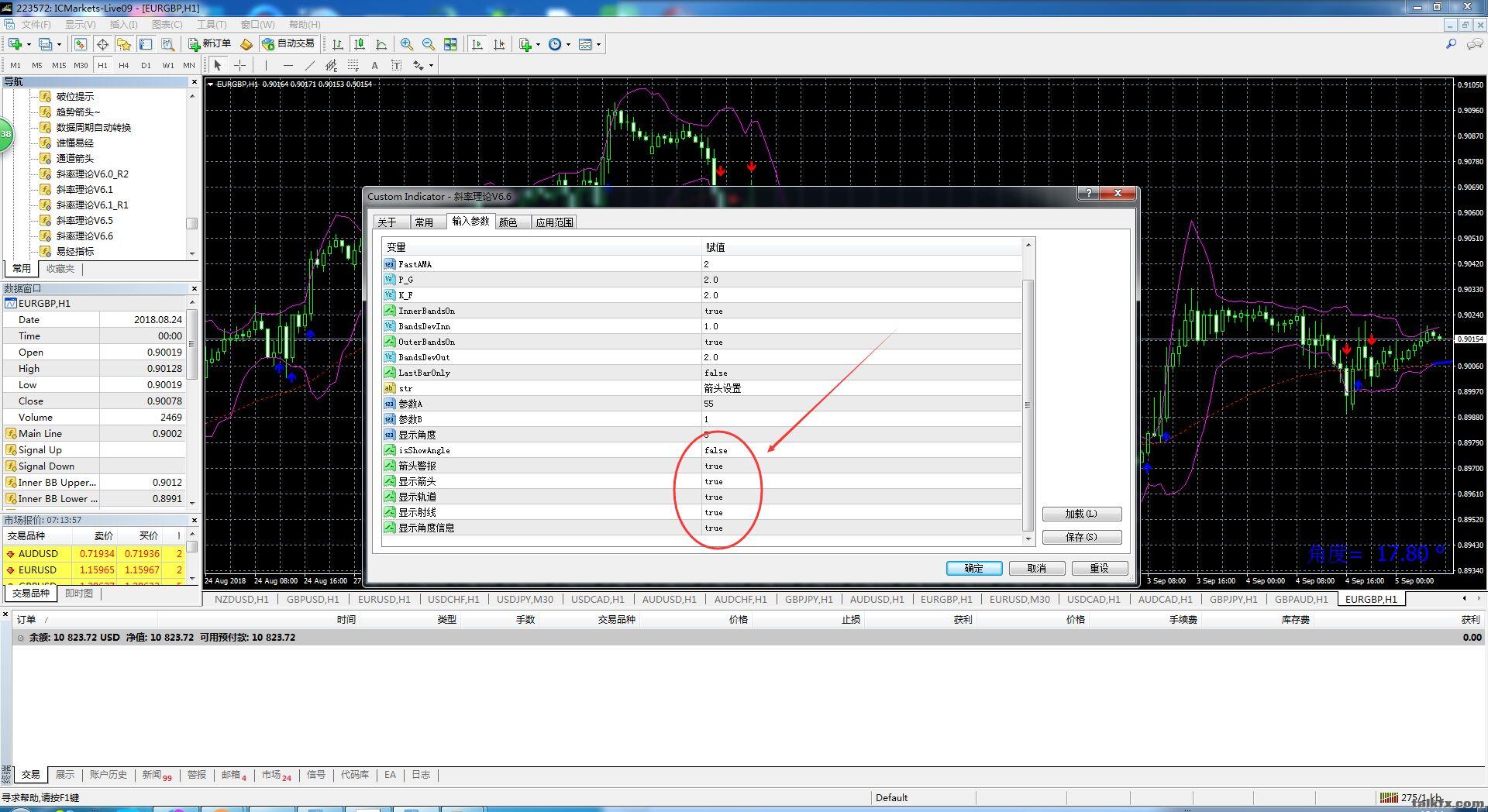The image size is (1488, 812).
Task: Switch timeframe to M1
Action: click(x=15, y=65)
